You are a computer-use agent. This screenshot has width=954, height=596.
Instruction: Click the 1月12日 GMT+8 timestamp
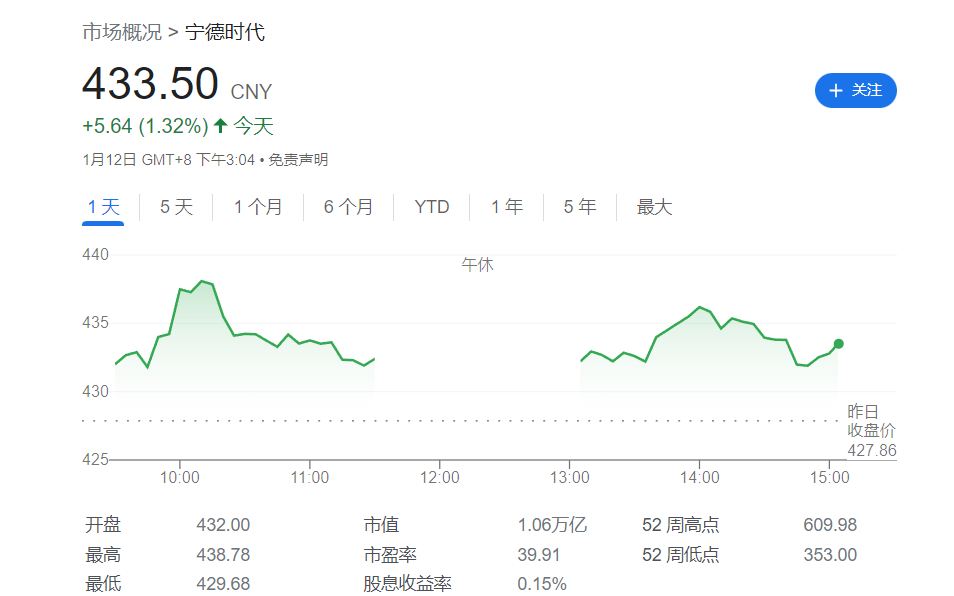point(169,160)
